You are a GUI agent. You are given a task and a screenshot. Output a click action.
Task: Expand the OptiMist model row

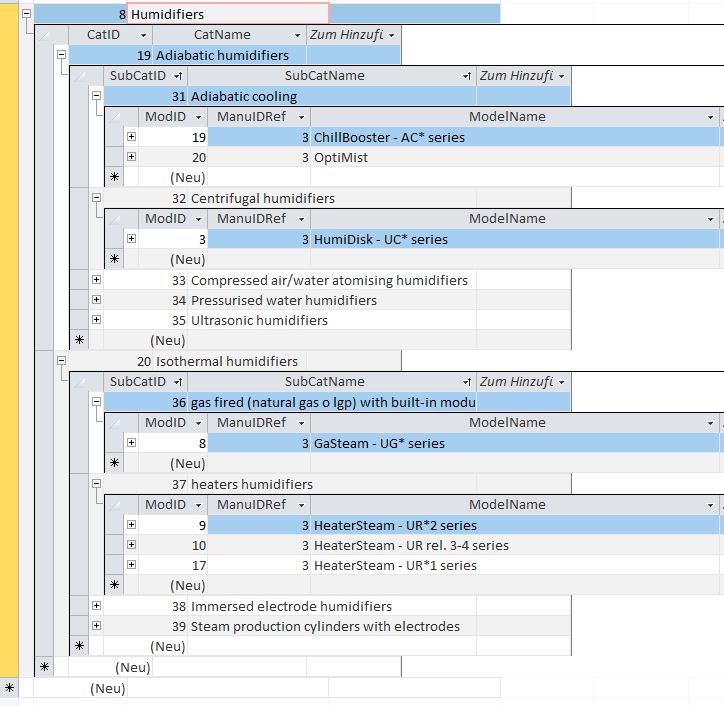[132, 157]
